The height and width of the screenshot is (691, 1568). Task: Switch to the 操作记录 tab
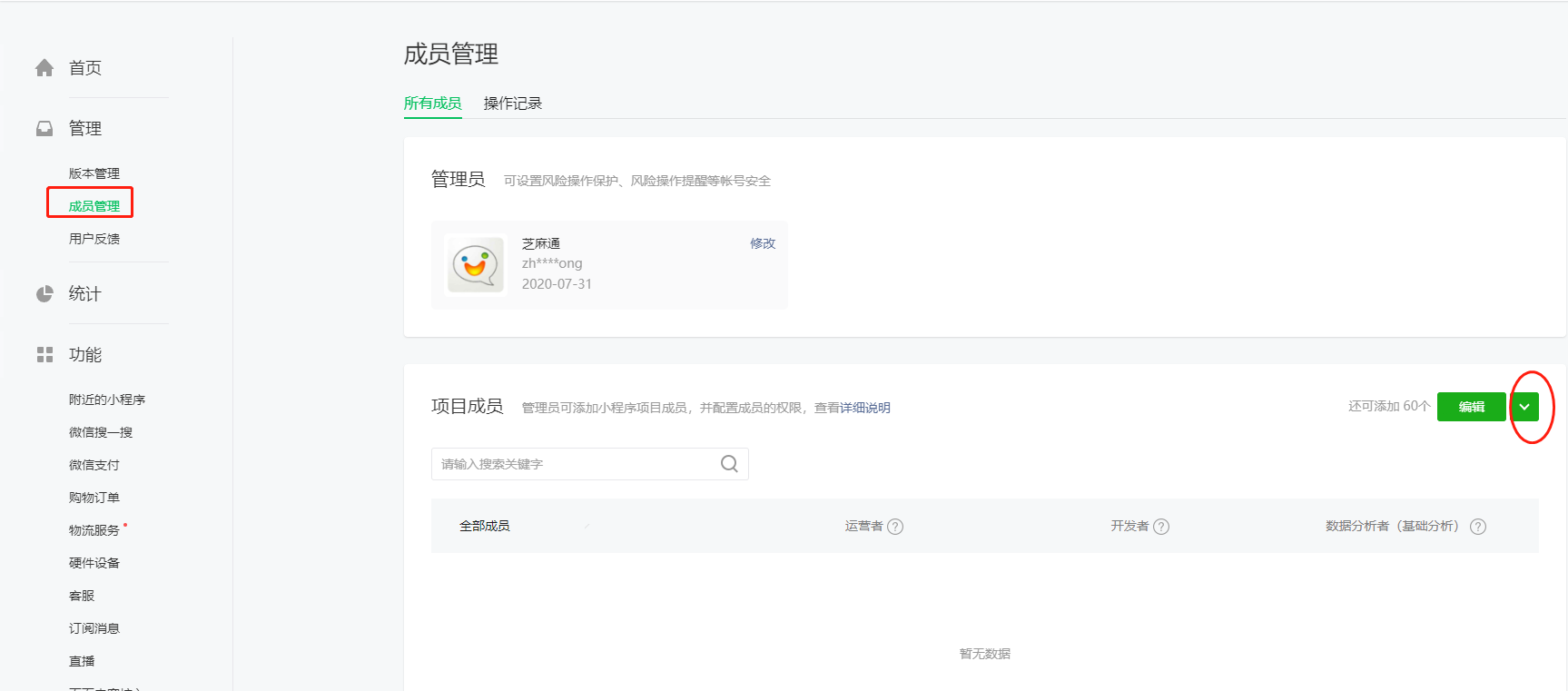tap(512, 104)
